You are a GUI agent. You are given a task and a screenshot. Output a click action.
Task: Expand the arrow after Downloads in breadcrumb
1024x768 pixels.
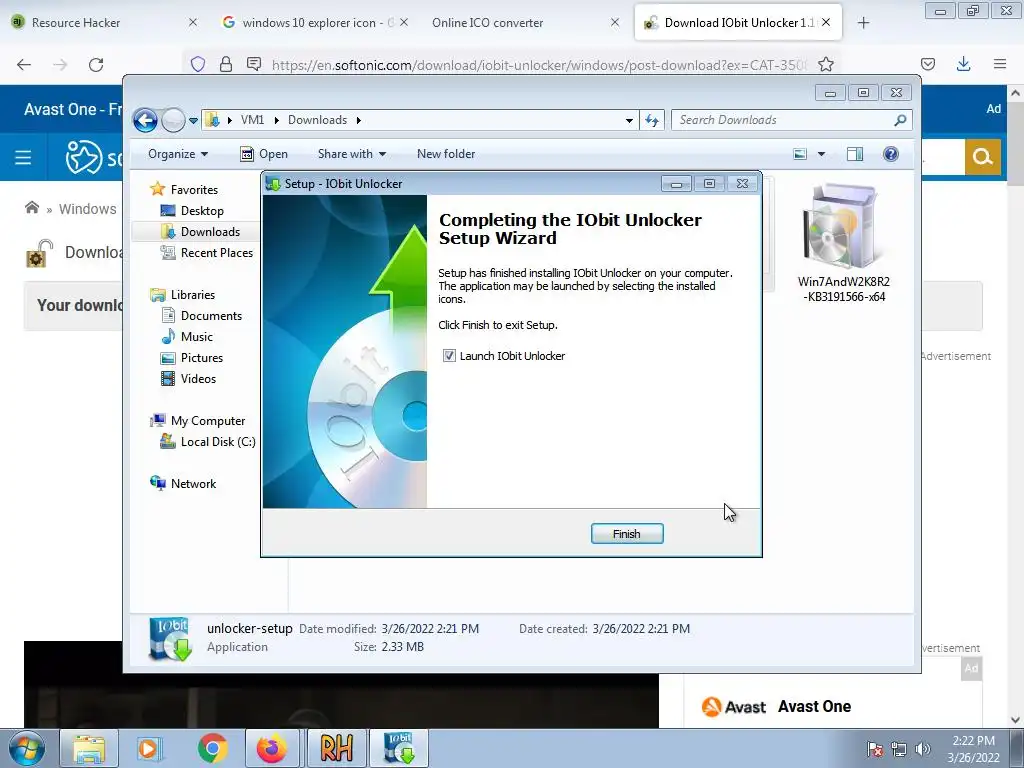tap(359, 120)
